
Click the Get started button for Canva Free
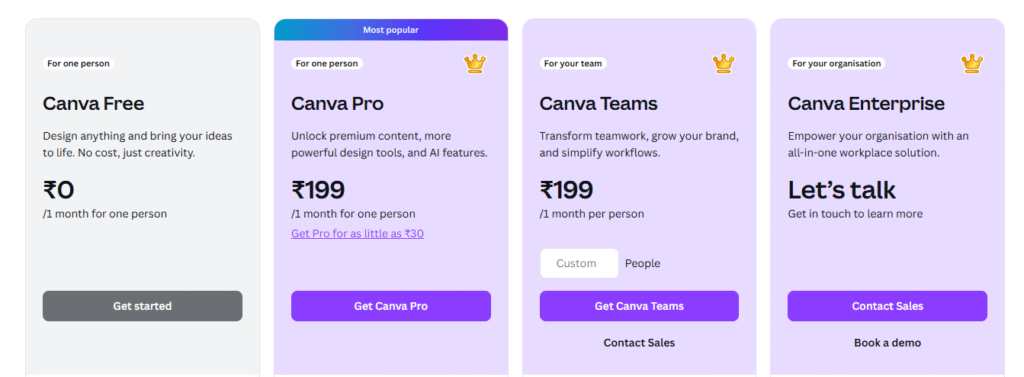(142, 306)
